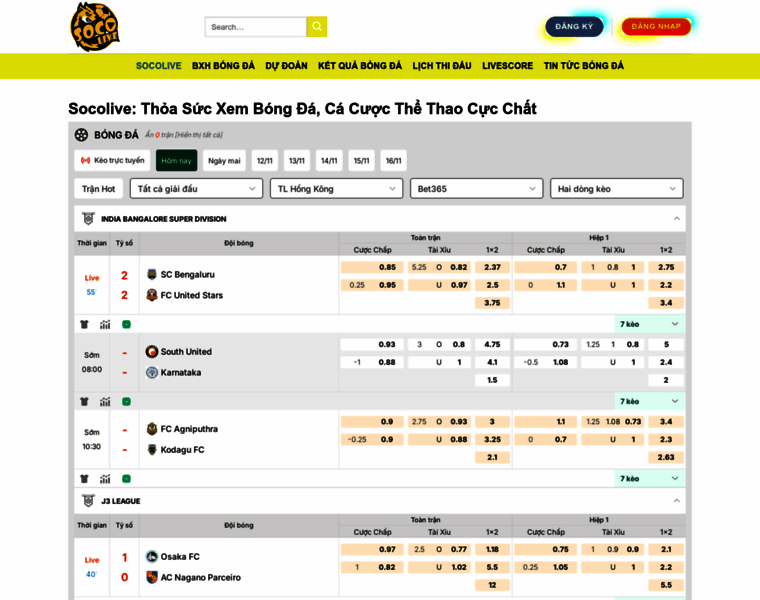Click green badge icon under FC Agniputhra match
Viewport: 760px width, 600px height.
point(127,479)
